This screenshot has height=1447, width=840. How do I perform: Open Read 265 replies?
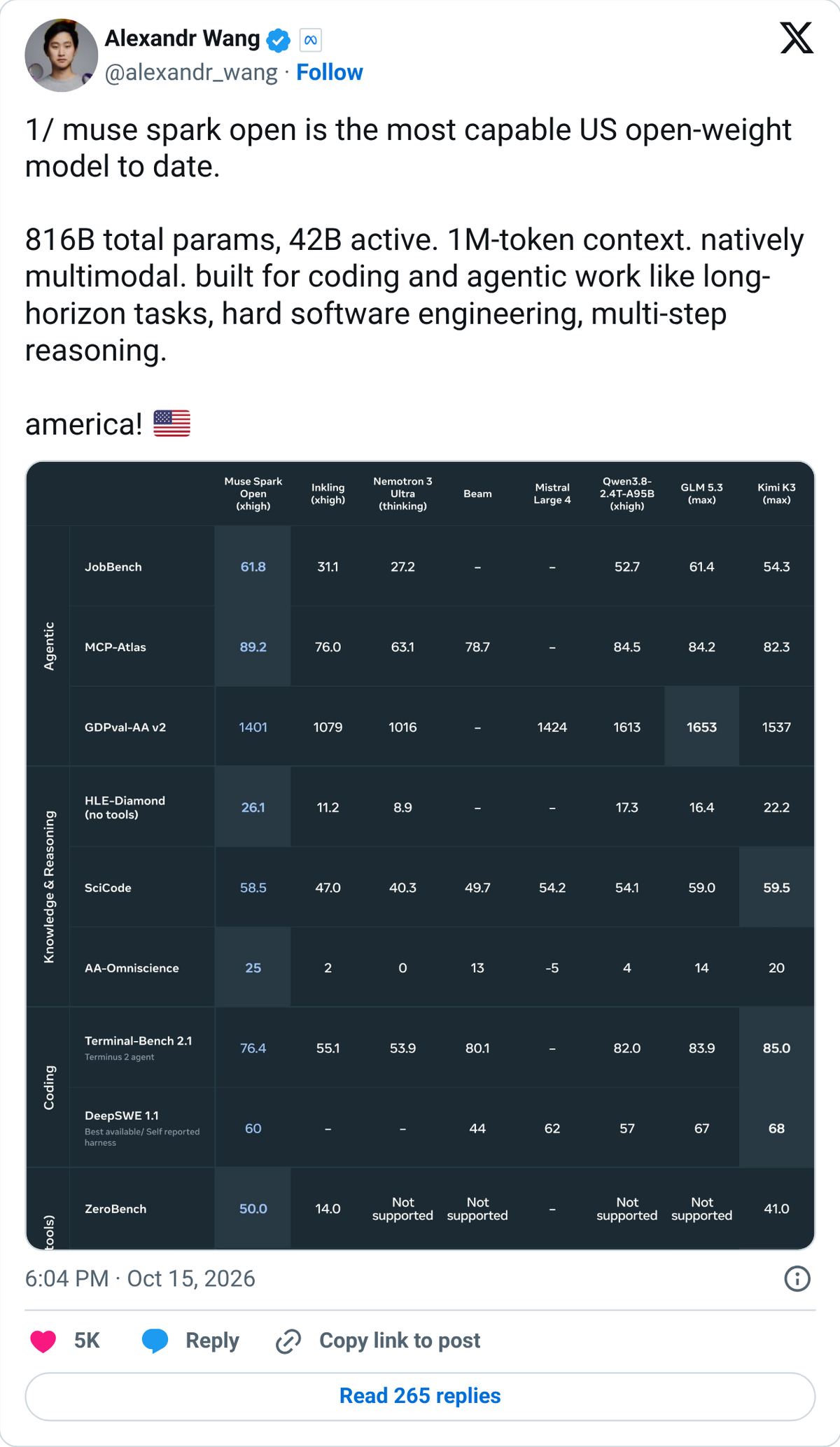[x=420, y=1396]
